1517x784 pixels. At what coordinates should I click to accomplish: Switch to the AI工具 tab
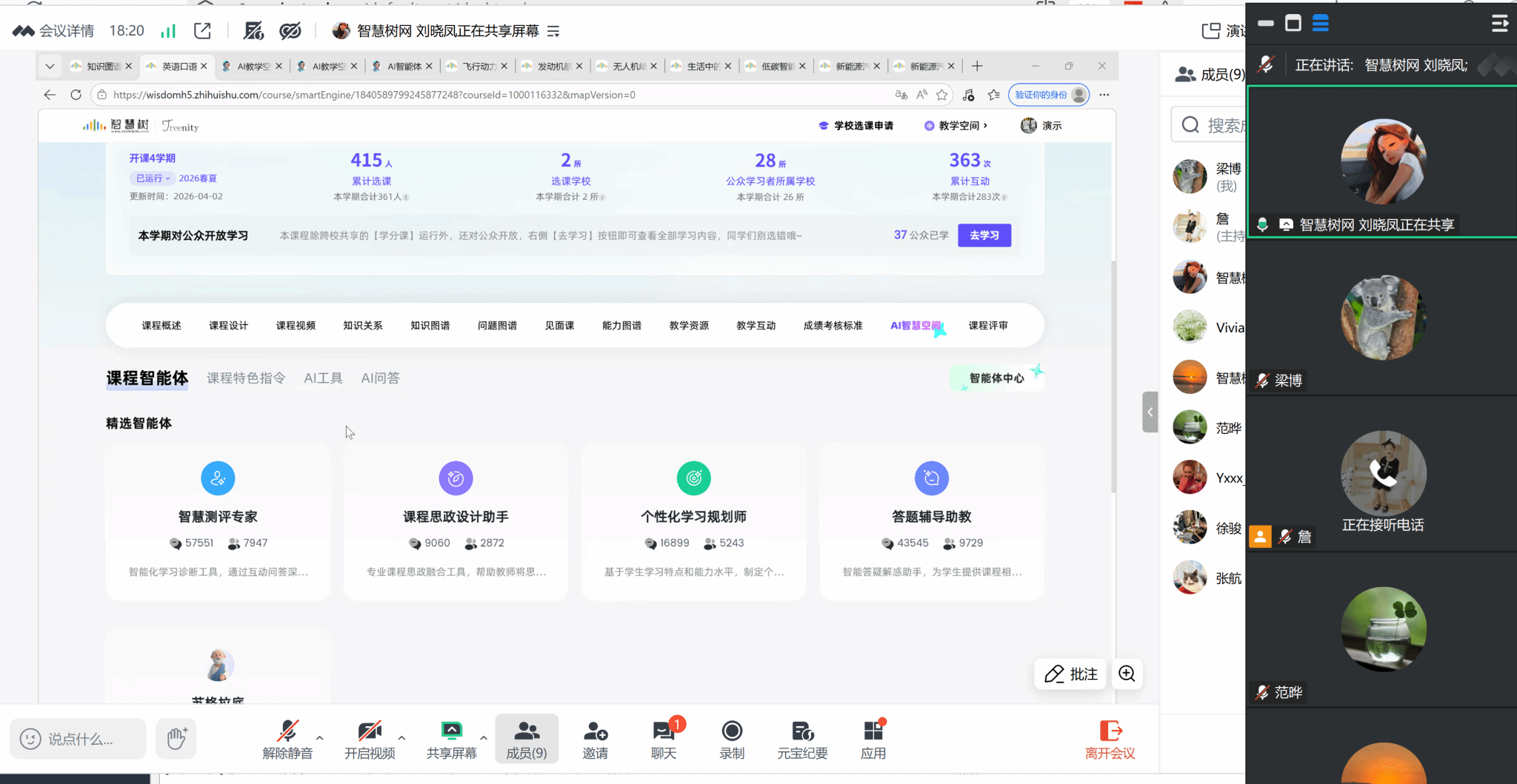(323, 378)
